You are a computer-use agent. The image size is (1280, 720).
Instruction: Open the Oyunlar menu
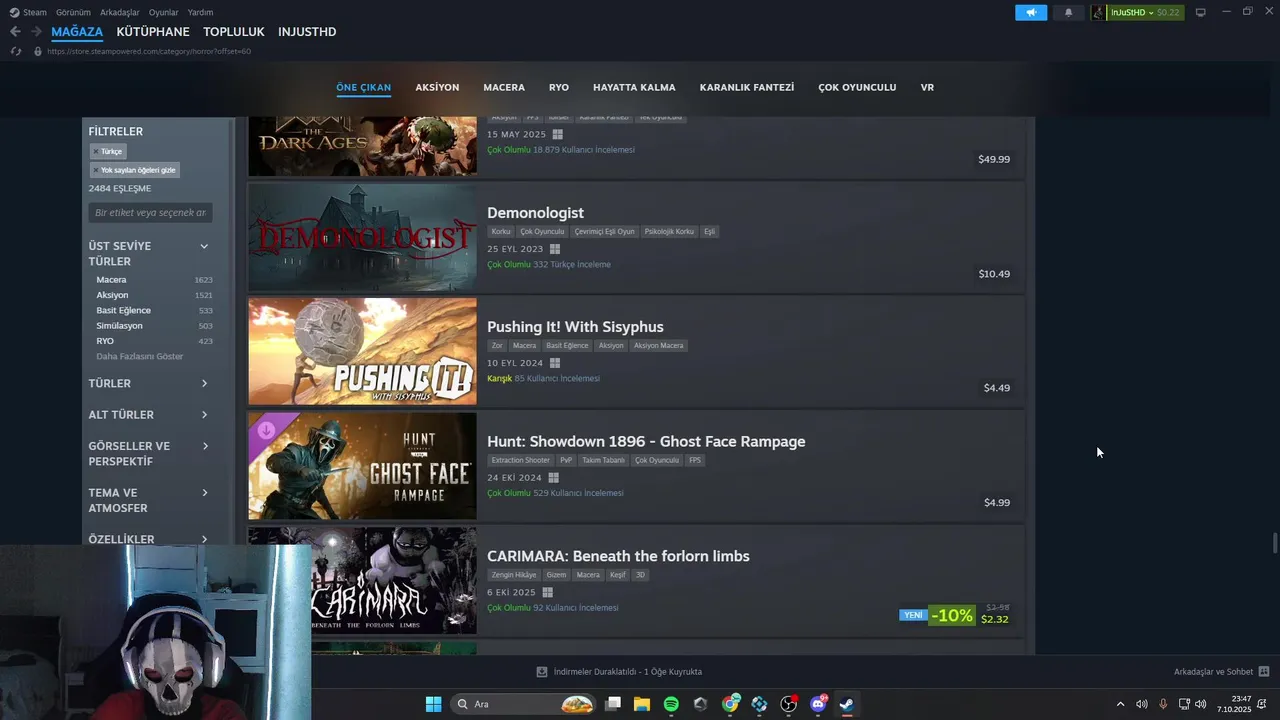coord(163,12)
